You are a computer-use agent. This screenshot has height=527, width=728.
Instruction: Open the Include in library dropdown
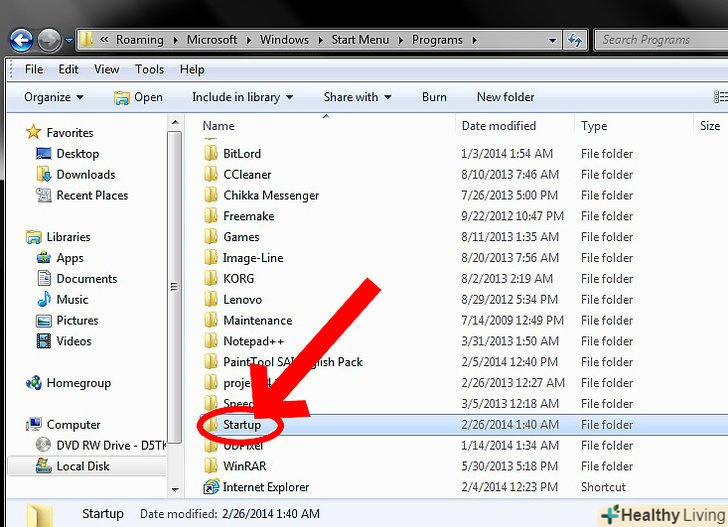(242, 97)
